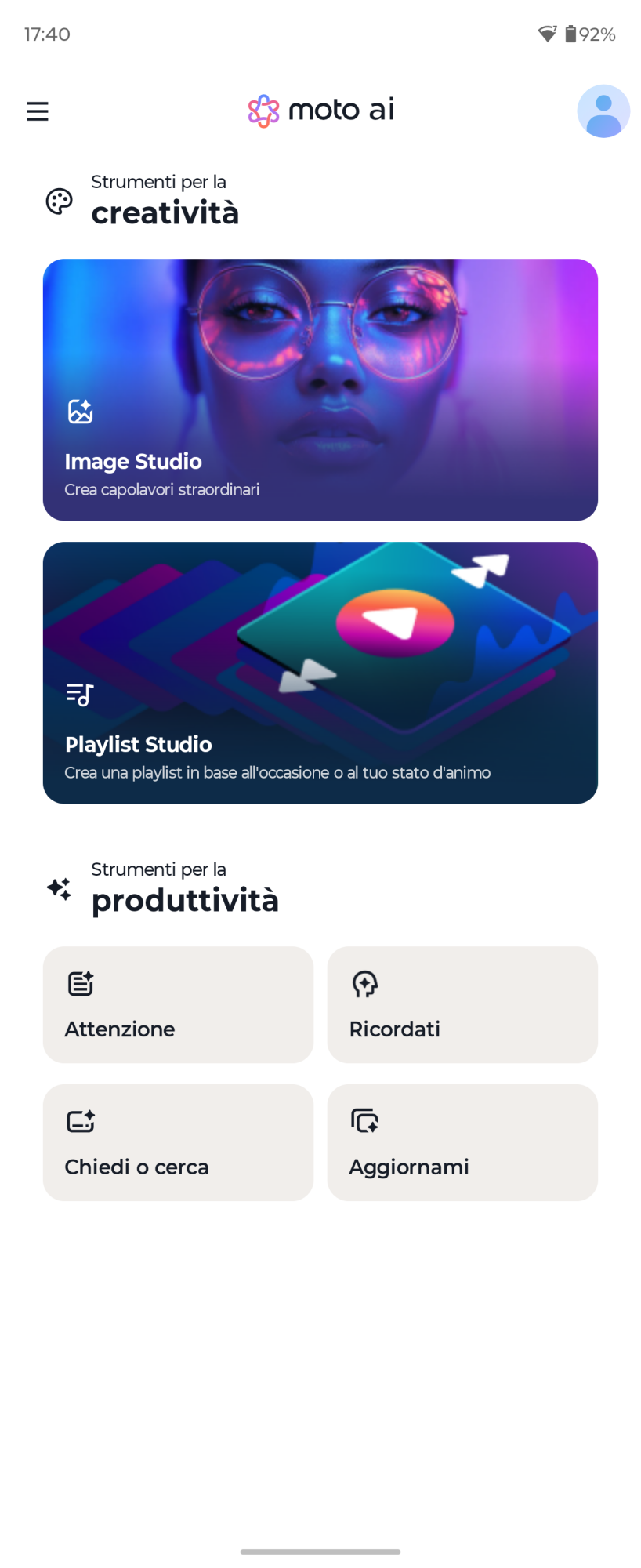Tap the Ricordati head-sparkle icon
This screenshot has width=641, height=1568.
(365, 983)
